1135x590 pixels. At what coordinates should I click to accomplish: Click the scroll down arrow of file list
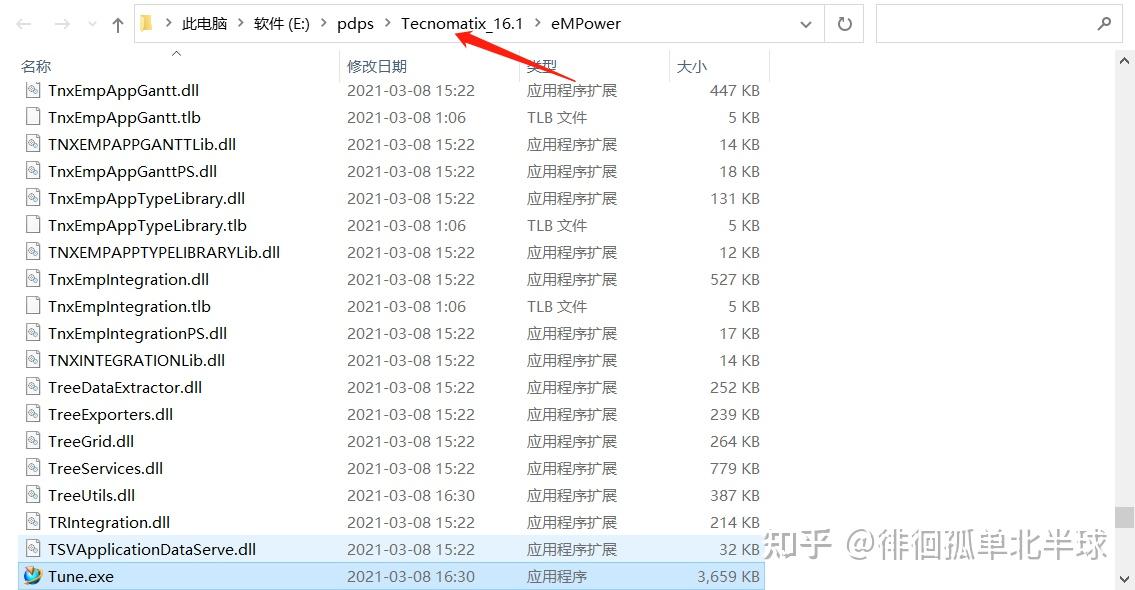coord(1125,579)
